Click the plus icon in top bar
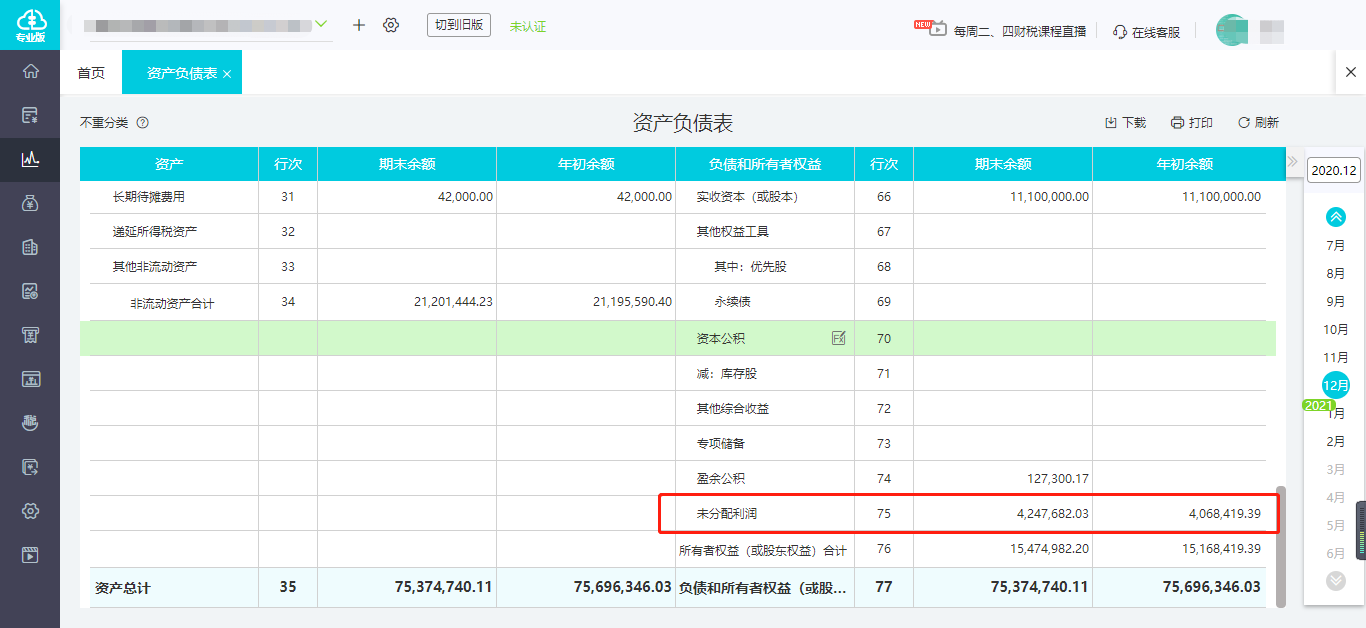Image resolution: width=1366 pixels, height=628 pixels. [x=359, y=25]
